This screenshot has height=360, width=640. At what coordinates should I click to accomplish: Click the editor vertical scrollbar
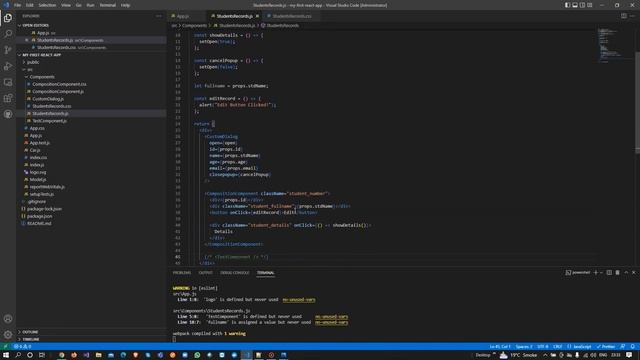click(638, 102)
